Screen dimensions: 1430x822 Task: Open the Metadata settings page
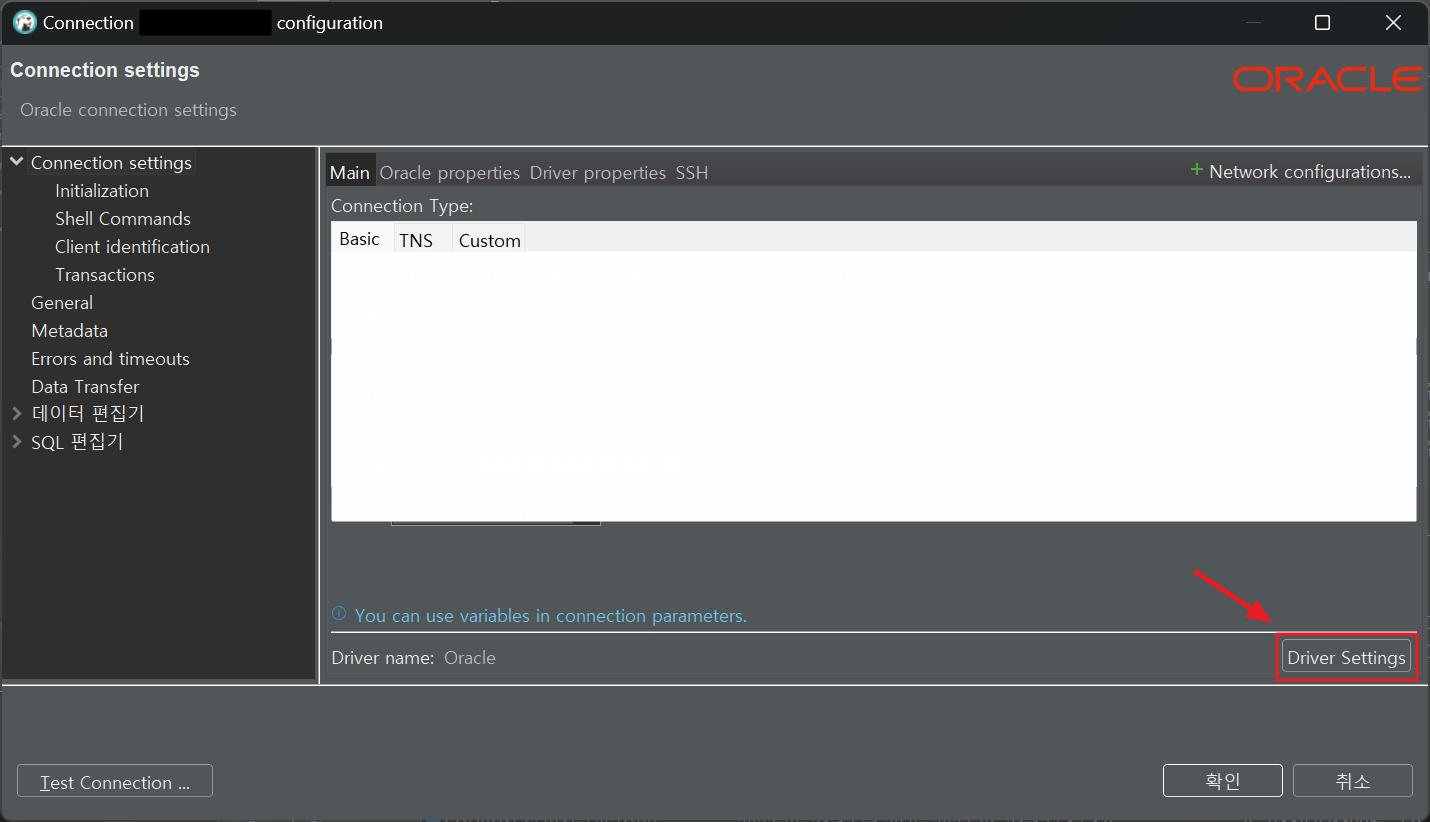70,330
